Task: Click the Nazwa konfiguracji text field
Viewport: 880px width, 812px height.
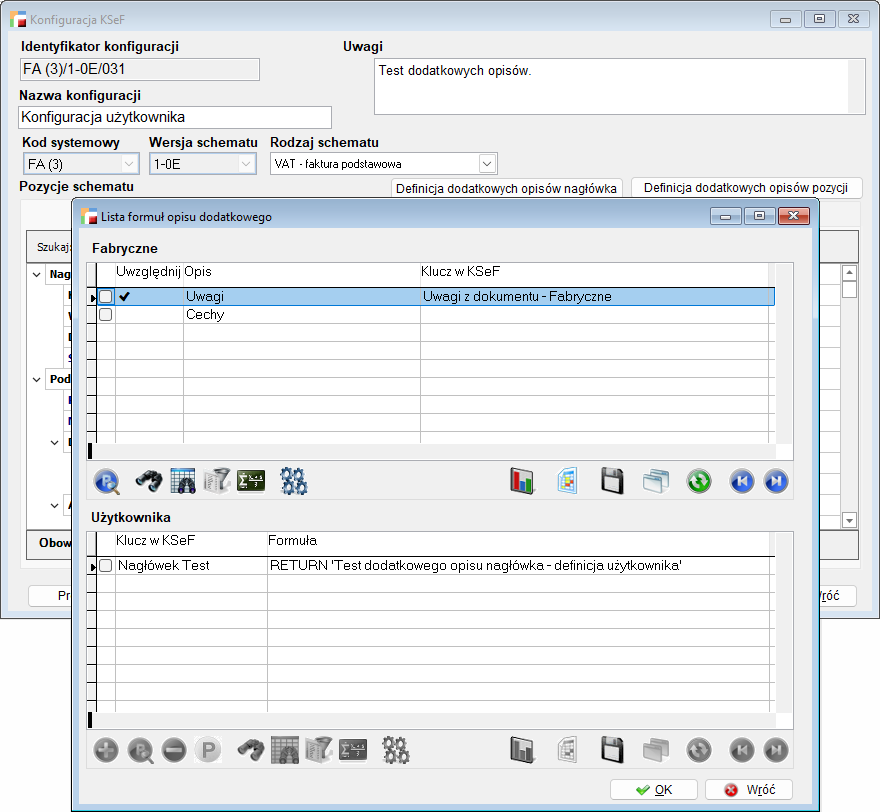Action: 175,118
